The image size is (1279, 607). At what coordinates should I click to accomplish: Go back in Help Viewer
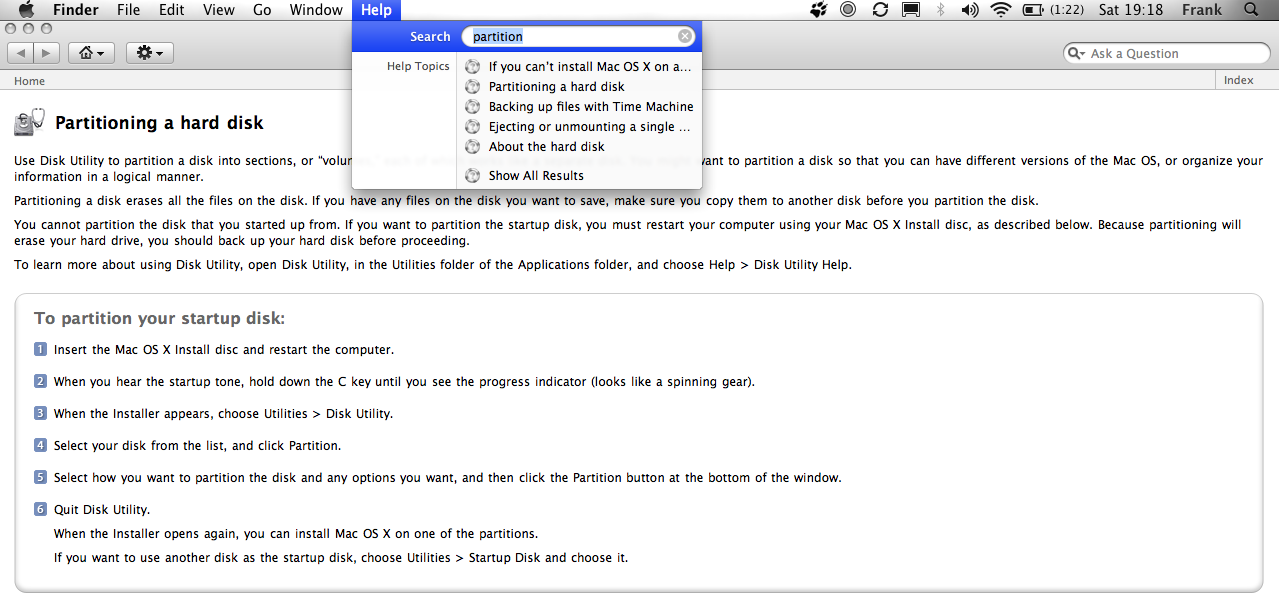click(20, 52)
